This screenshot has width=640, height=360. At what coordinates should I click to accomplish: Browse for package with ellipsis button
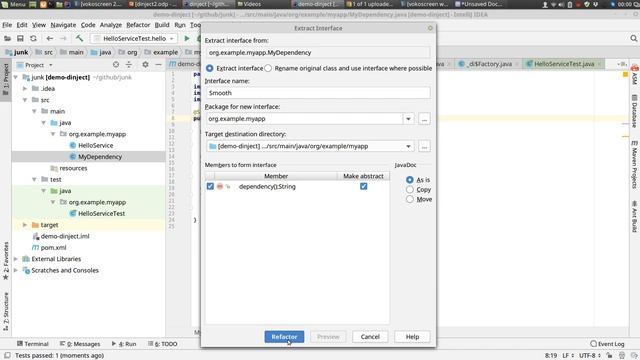coord(424,119)
